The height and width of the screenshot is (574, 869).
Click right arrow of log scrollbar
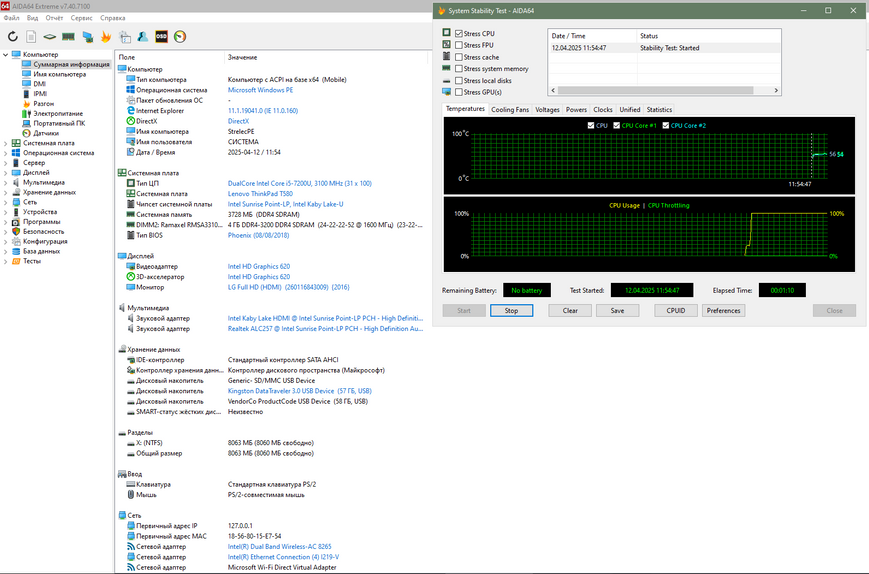point(776,90)
